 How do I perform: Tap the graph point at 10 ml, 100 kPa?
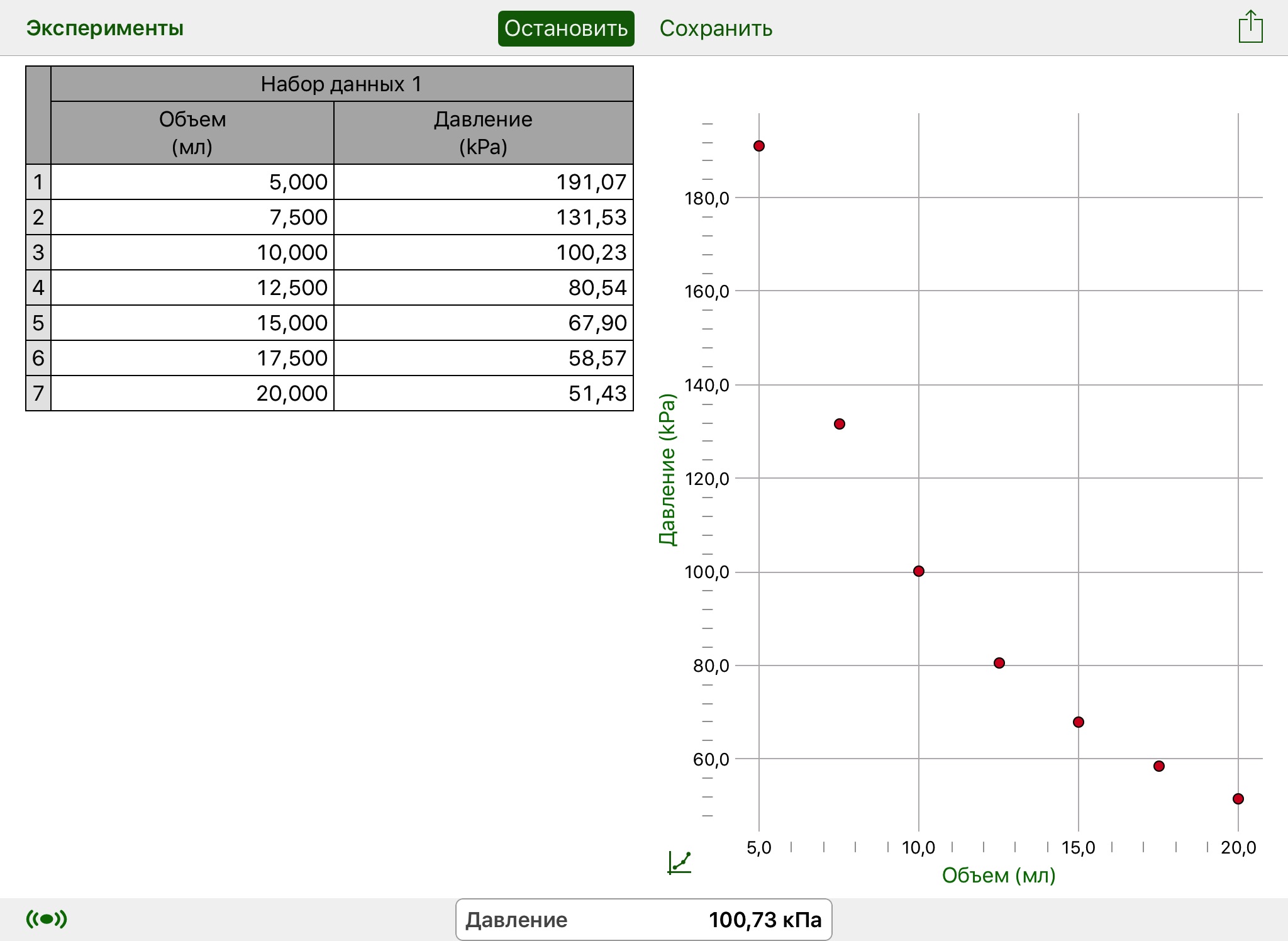click(919, 571)
